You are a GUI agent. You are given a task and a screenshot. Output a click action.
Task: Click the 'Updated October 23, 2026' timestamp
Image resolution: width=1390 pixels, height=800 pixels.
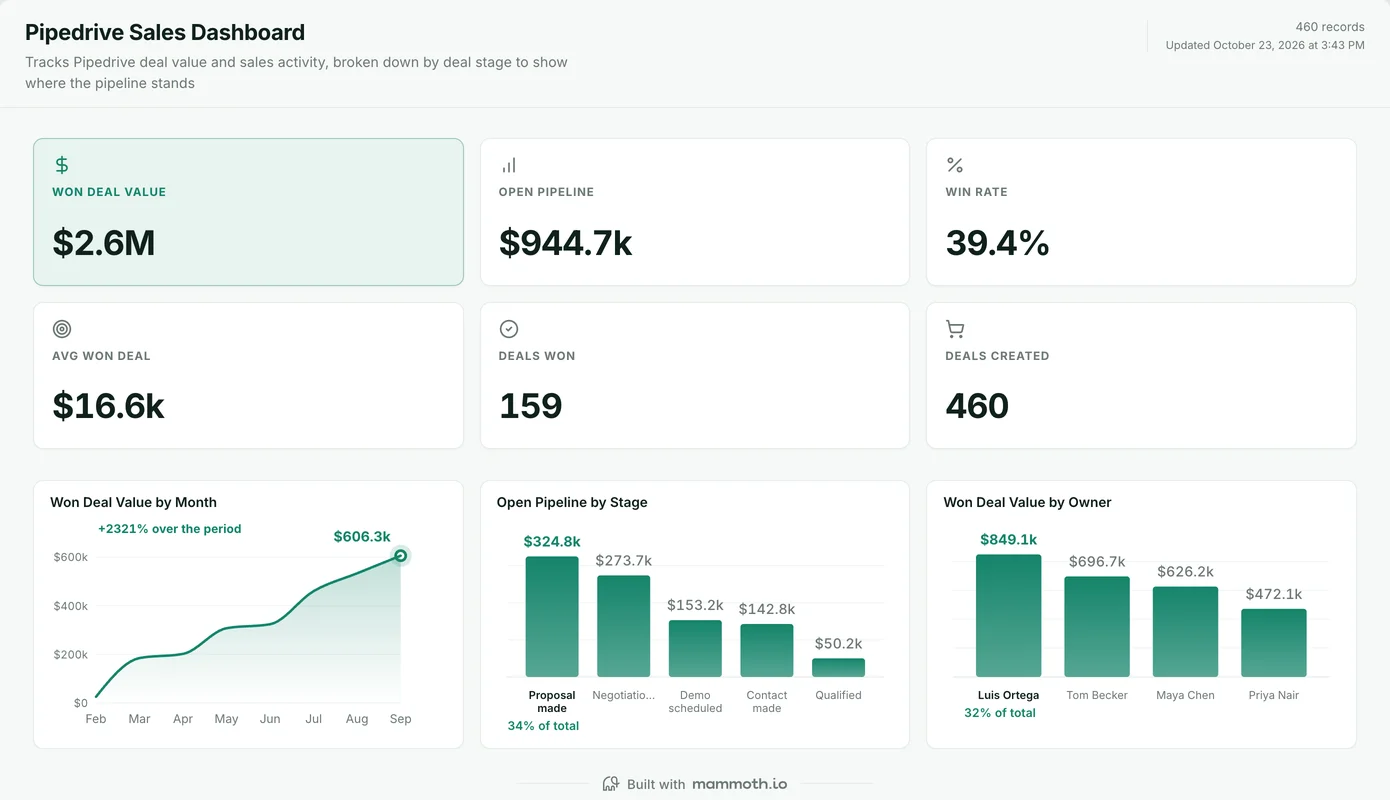point(1265,45)
